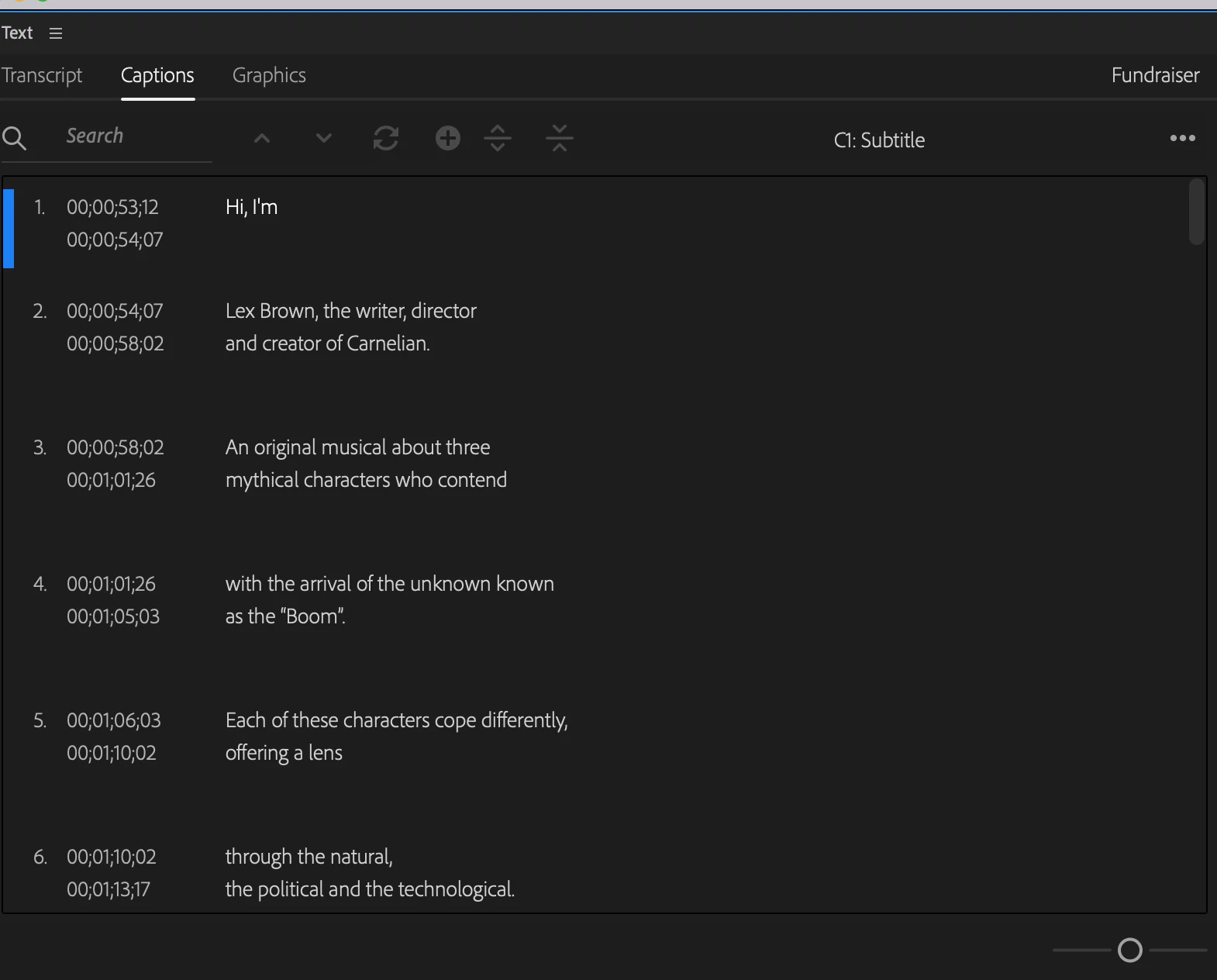1217x980 pixels.
Task: Switch to the Transcript tab
Action: click(42, 75)
